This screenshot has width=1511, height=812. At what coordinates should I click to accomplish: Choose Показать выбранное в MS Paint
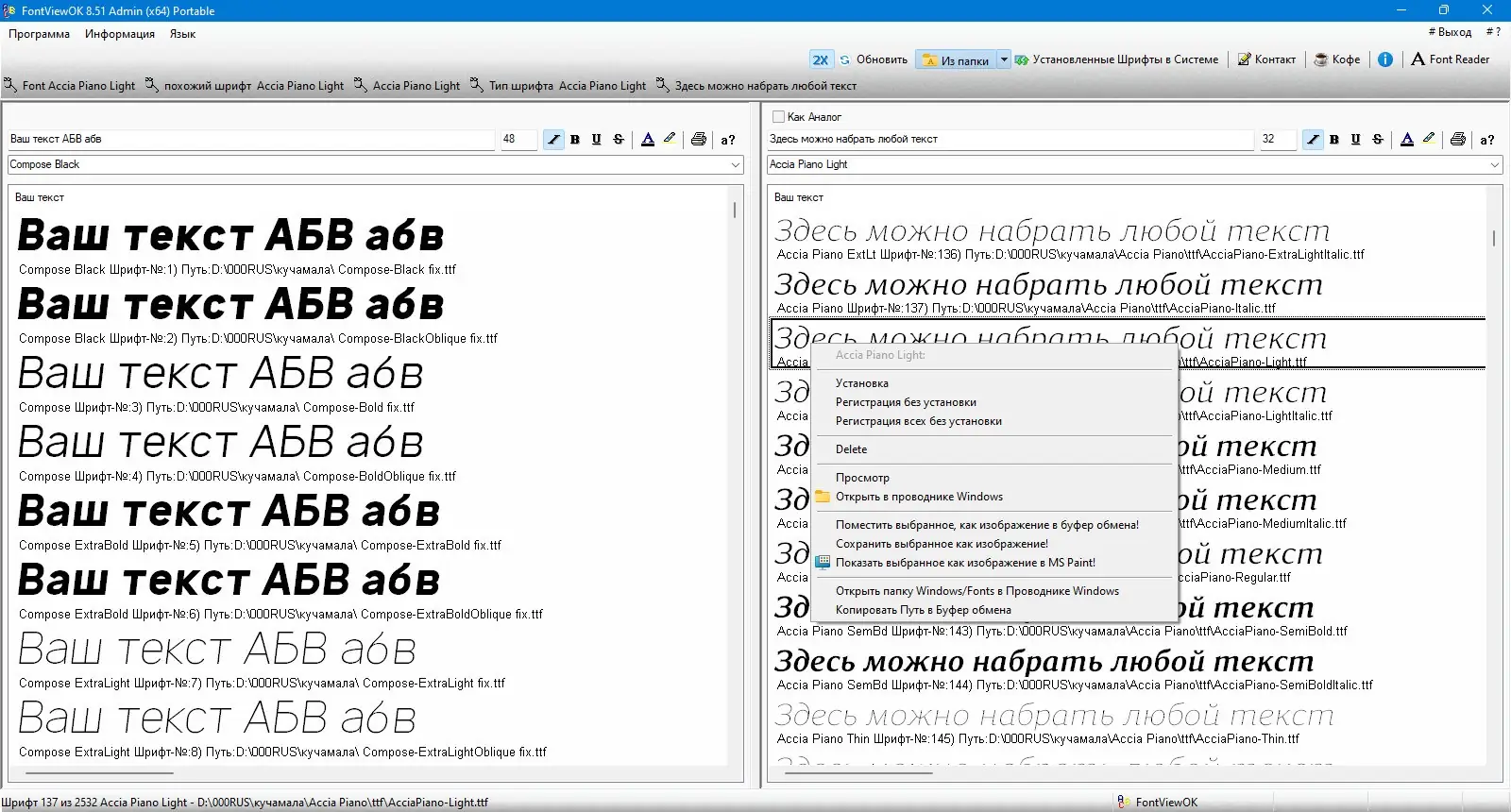click(x=993, y=563)
